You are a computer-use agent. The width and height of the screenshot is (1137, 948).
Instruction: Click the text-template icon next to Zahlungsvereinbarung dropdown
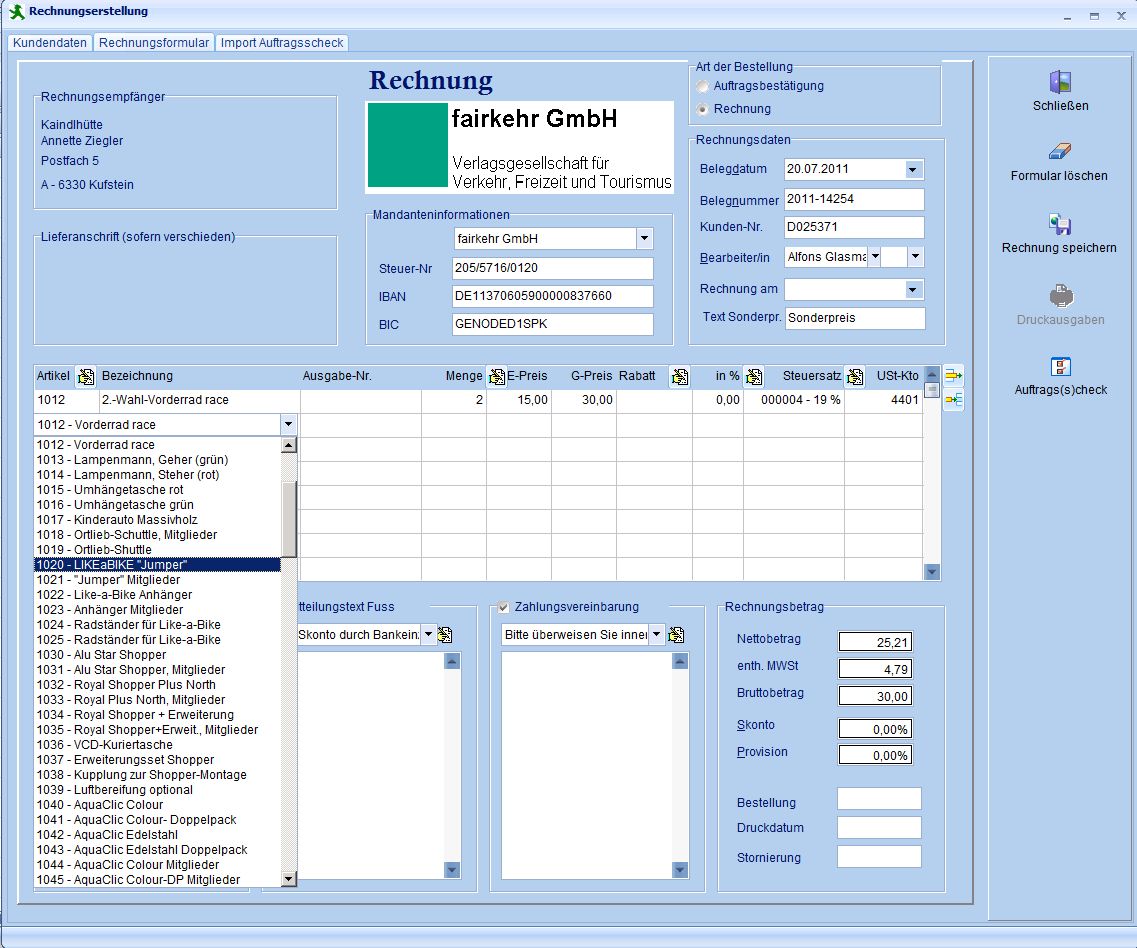point(676,635)
